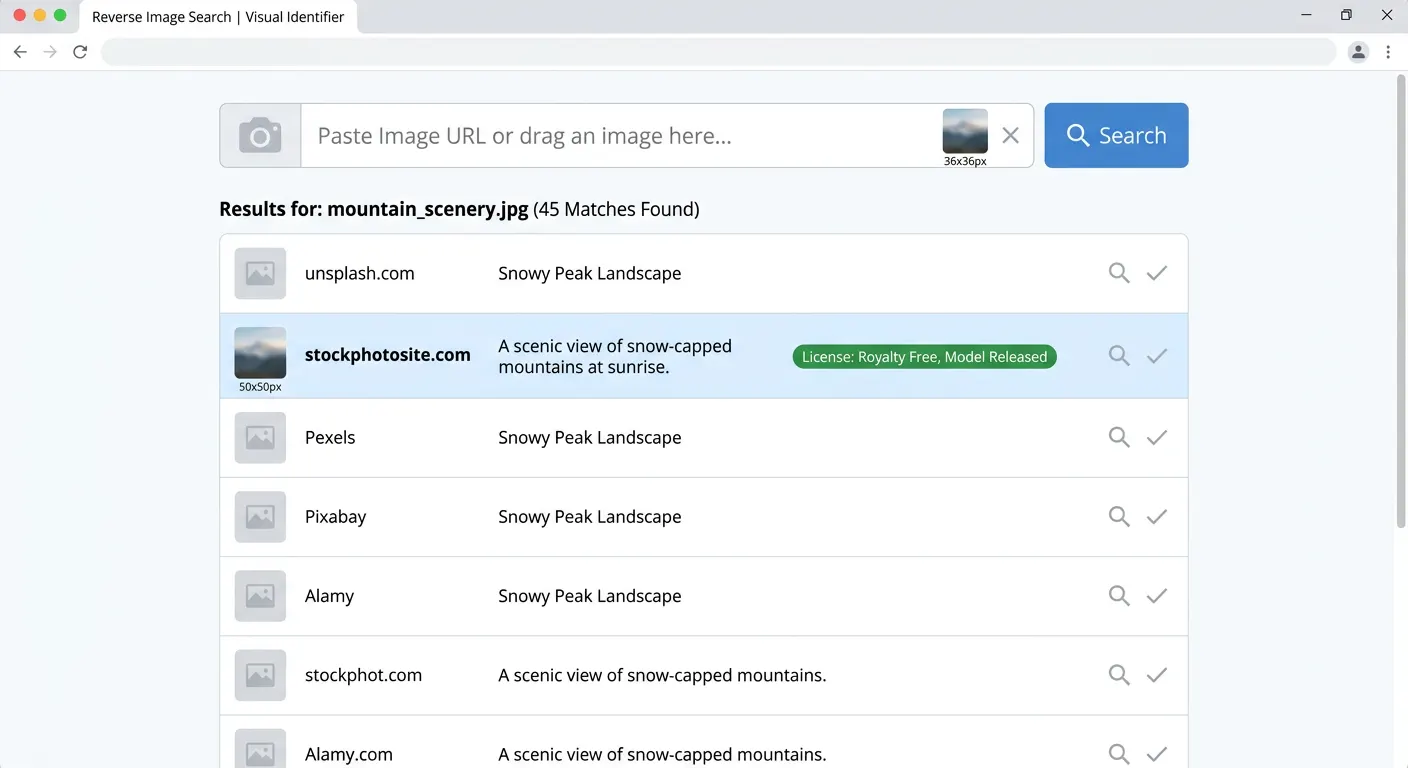Click the uploaded mountain thumbnail in search bar
The width and height of the screenshot is (1408, 768).
coord(965,131)
